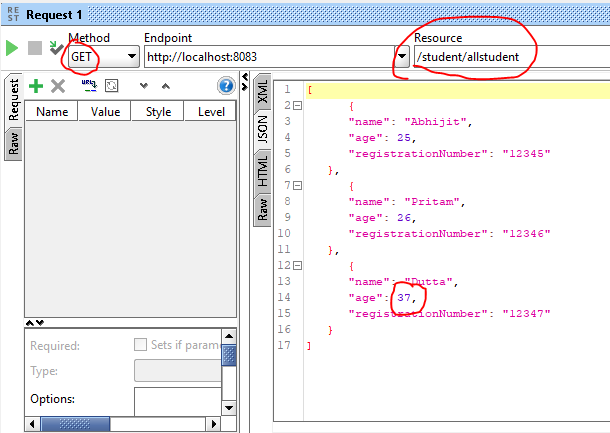The width and height of the screenshot is (610, 433).
Task: Click the Level column header
Action: tap(211, 112)
